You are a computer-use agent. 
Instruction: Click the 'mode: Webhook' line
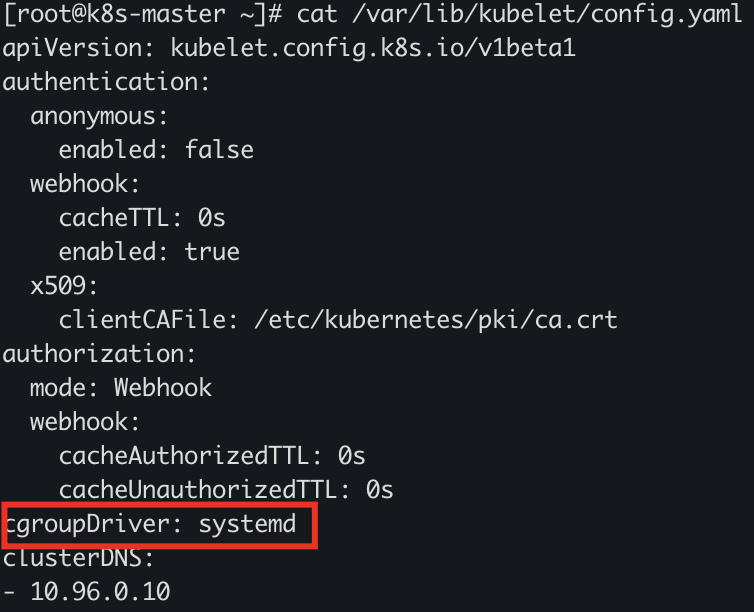pyautogui.click(x=121, y=388)
